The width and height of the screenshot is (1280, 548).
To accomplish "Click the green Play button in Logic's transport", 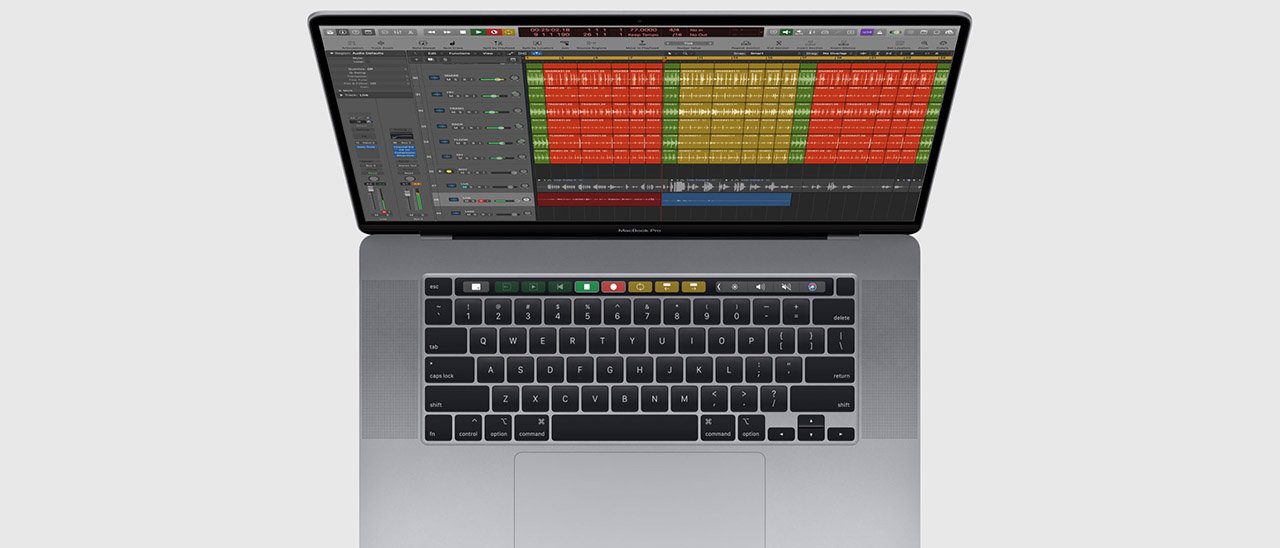I will (478, 32).
